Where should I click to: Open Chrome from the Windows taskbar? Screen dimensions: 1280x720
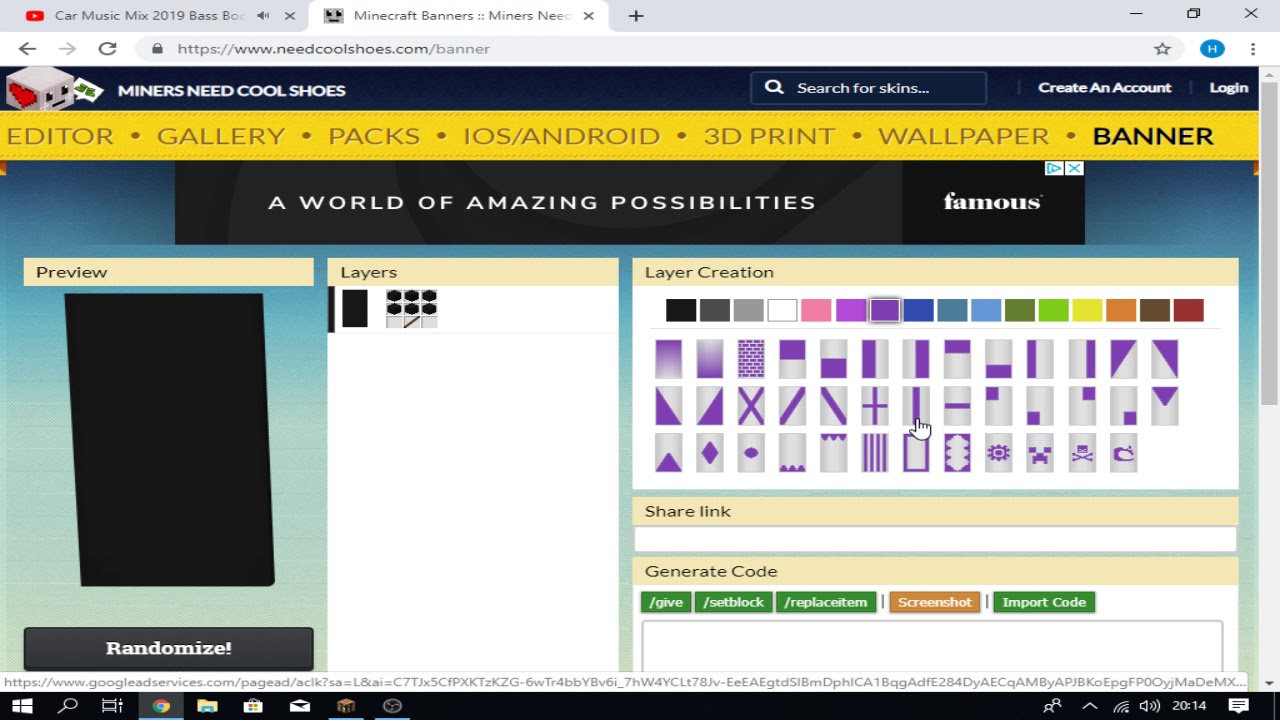coord(161,706)
